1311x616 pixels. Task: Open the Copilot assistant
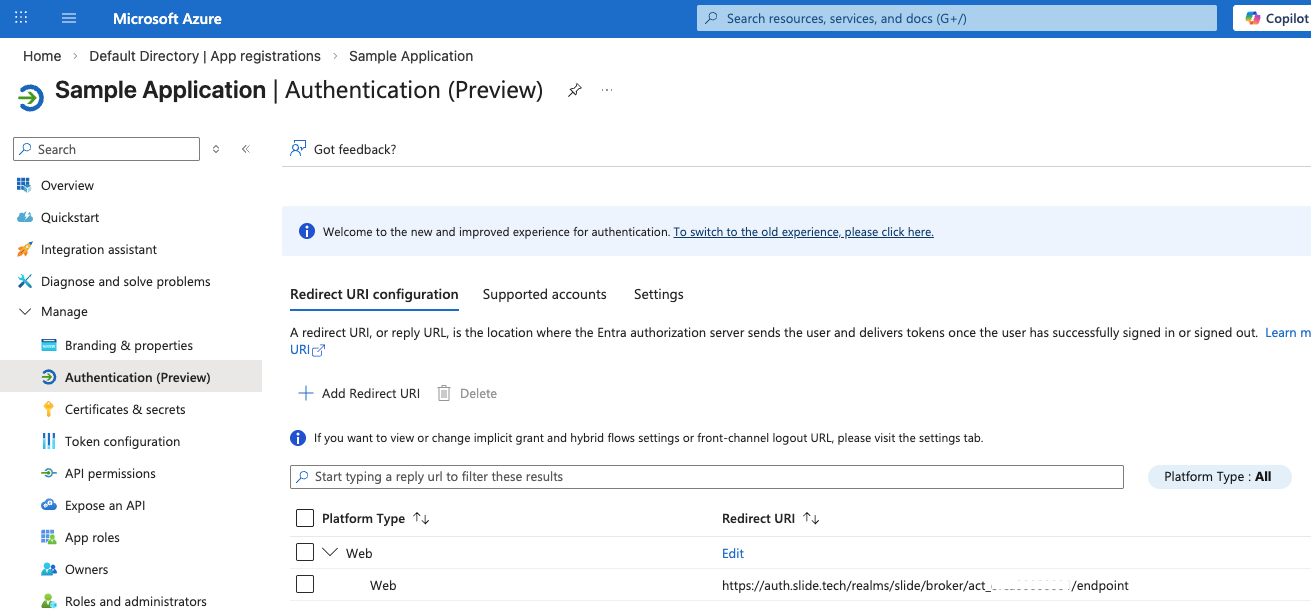(1282, 17)
